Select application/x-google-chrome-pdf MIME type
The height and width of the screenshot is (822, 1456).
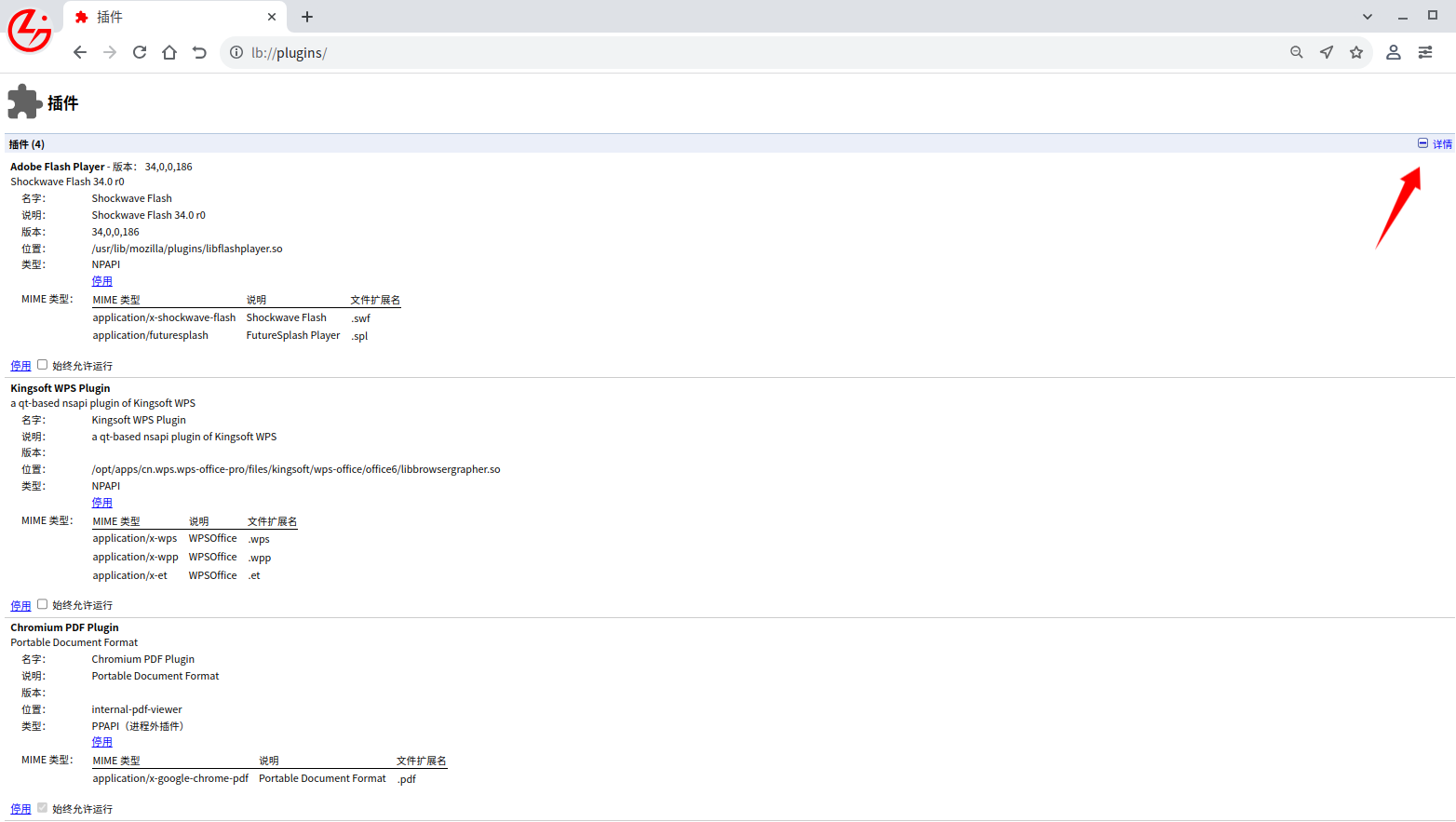170,778
